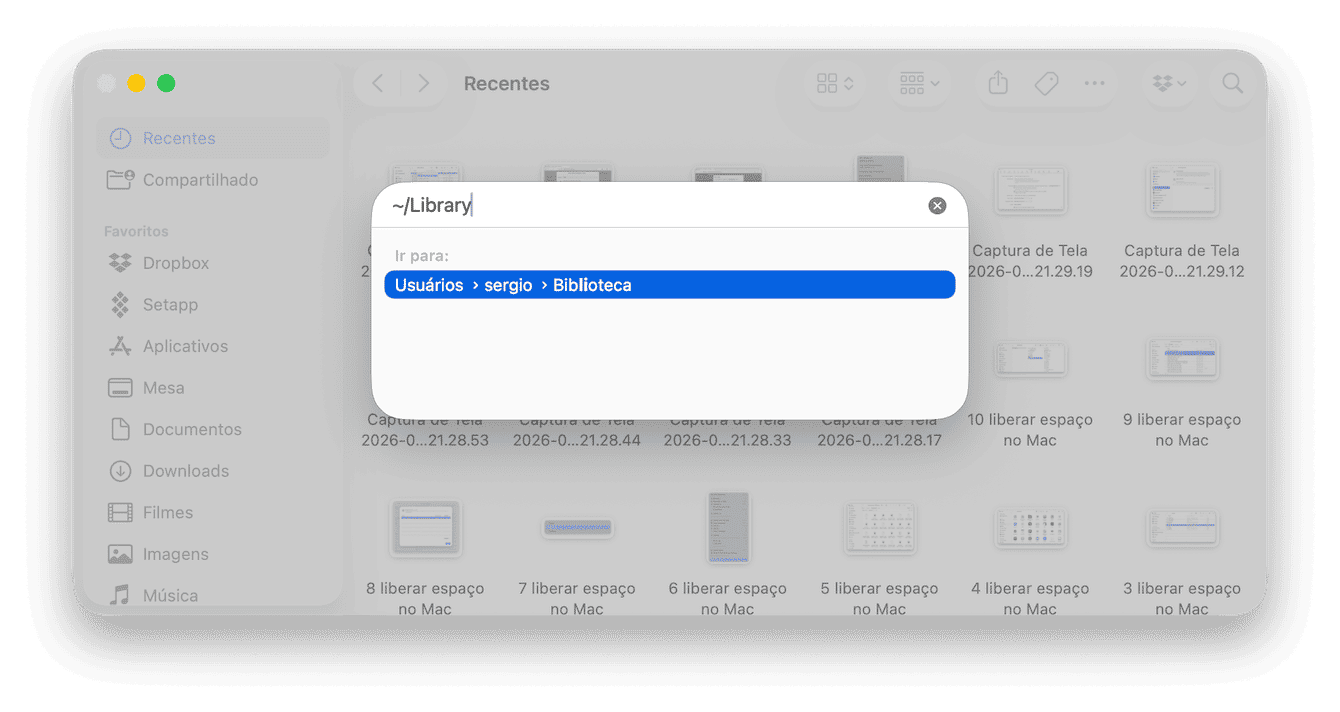Image resolution: width=1340 pixels, height=712 pixels.
Task: Select the 9 liberar espaço no Mac file
Action: (x=1182, y=359)
